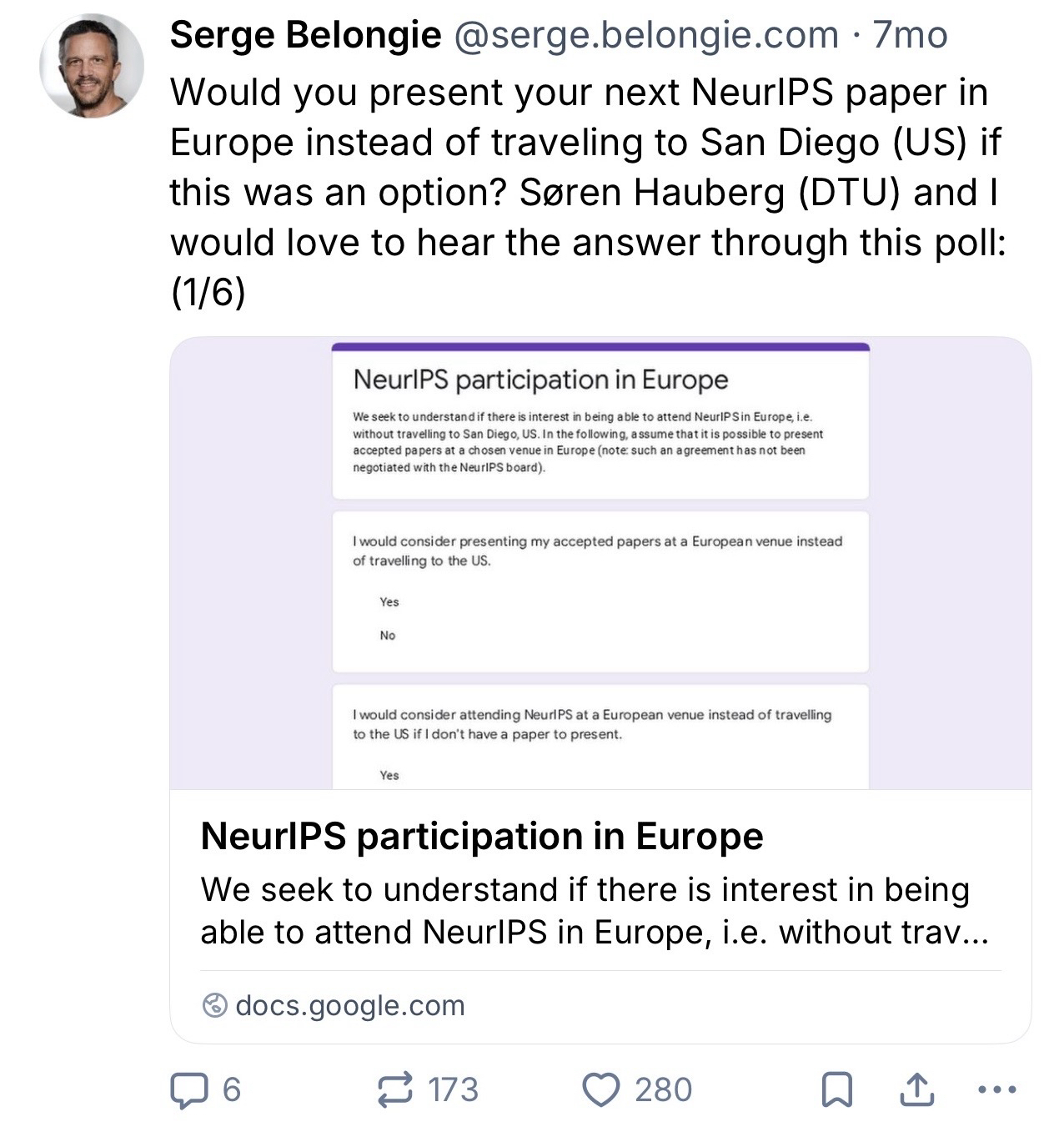Open the bold NeurIPS participation in Europe card title
This screenshot has width=1064, height=1137.
pyautogui.click(x=482, y=836)
